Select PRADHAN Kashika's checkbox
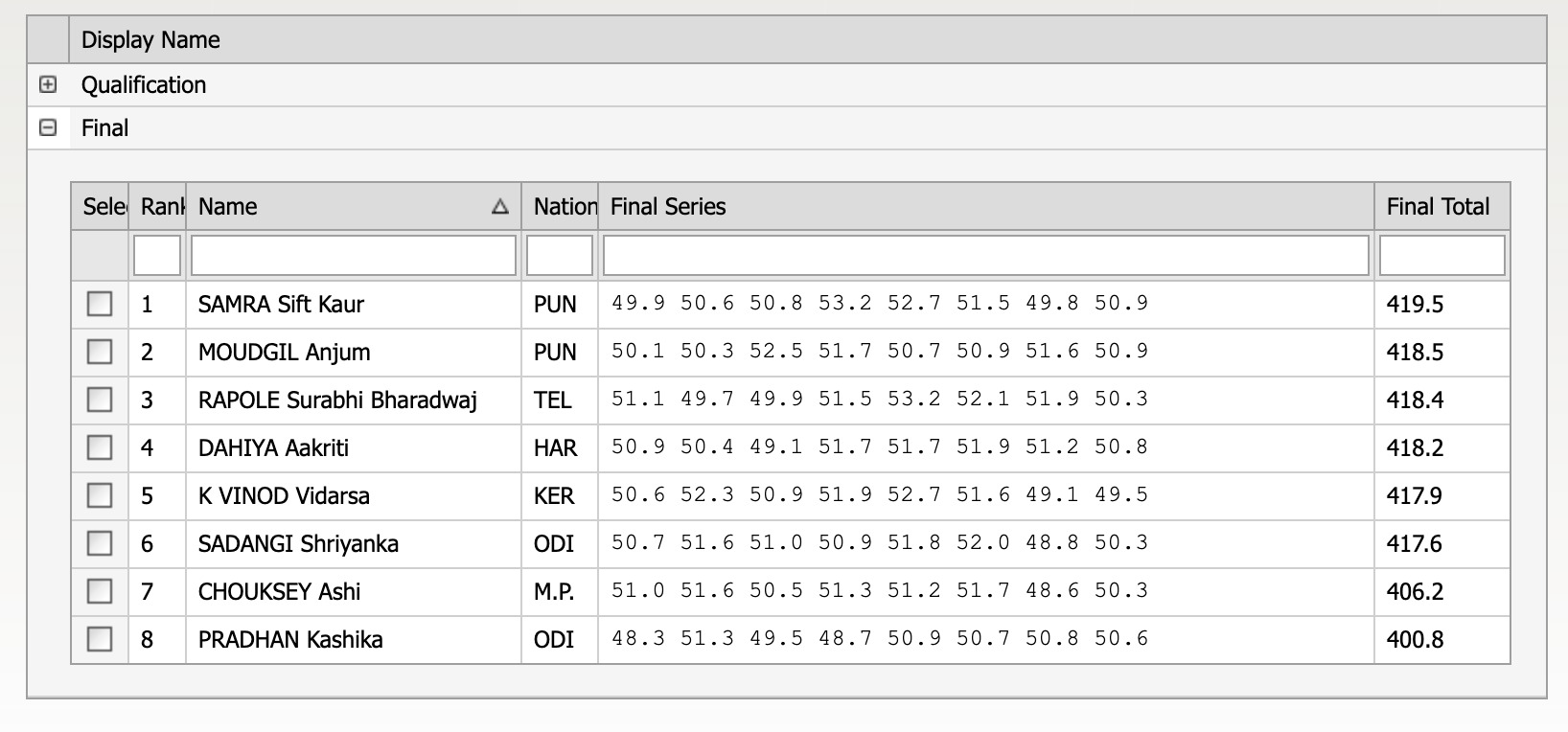Screen dimensions: 1568x732 pos(100,639)
